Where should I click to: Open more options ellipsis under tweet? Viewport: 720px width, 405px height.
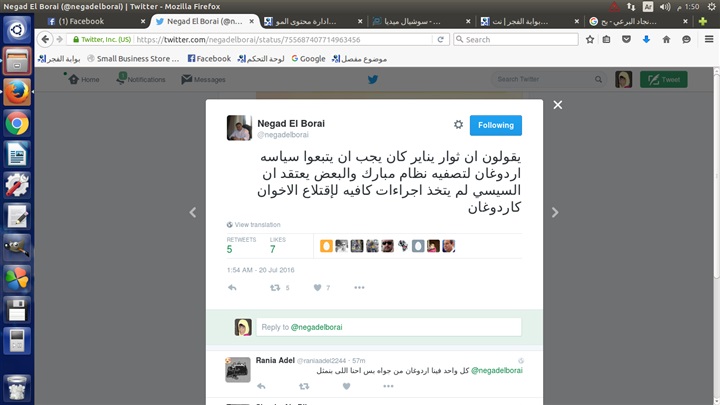pos(359,288)
